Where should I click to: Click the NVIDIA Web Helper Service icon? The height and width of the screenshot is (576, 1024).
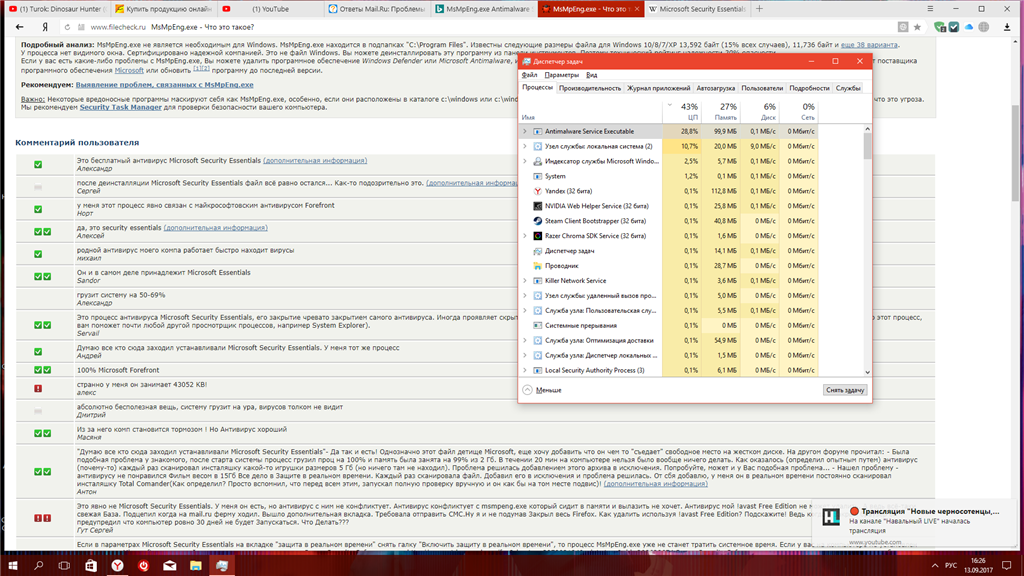click(537, 206)
